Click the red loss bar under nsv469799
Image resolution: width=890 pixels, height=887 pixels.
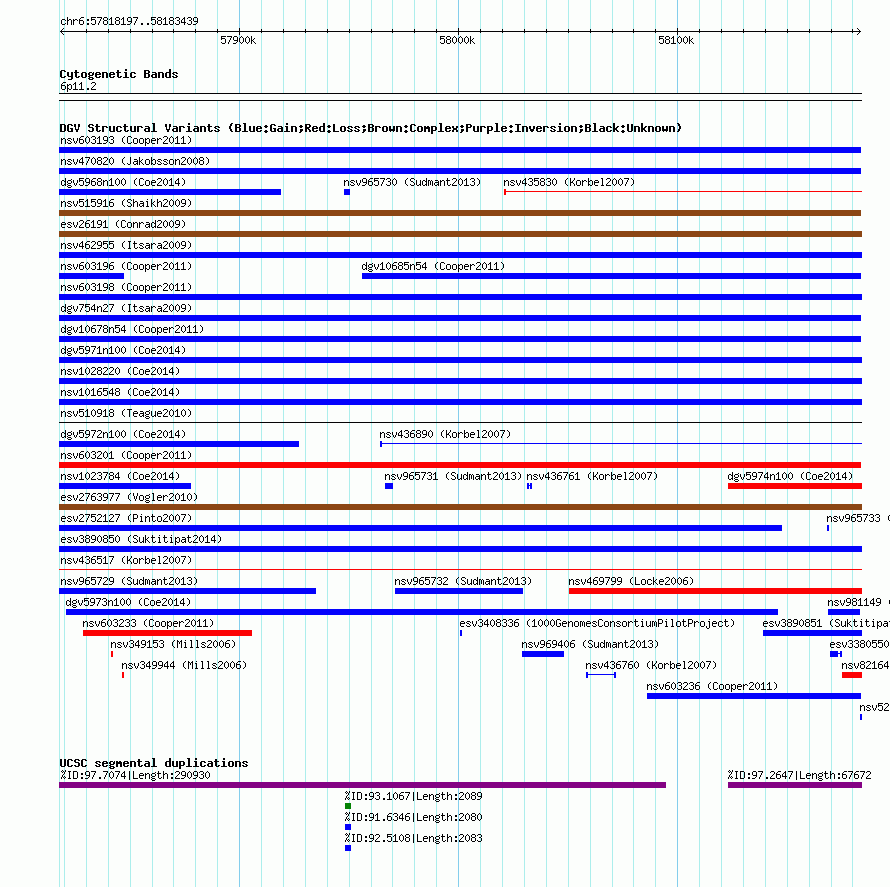coord(715,591)
